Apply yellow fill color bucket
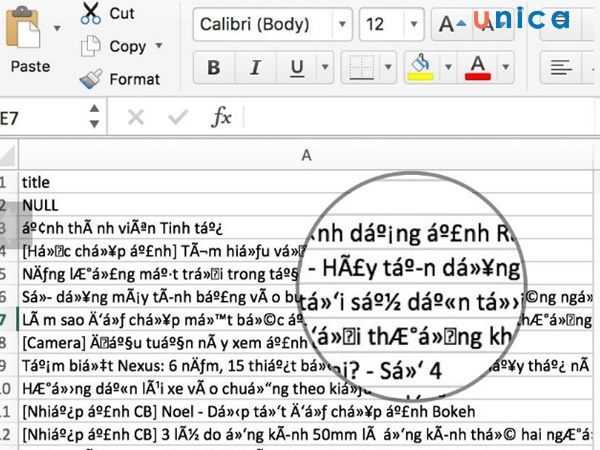 click(421, 67)
